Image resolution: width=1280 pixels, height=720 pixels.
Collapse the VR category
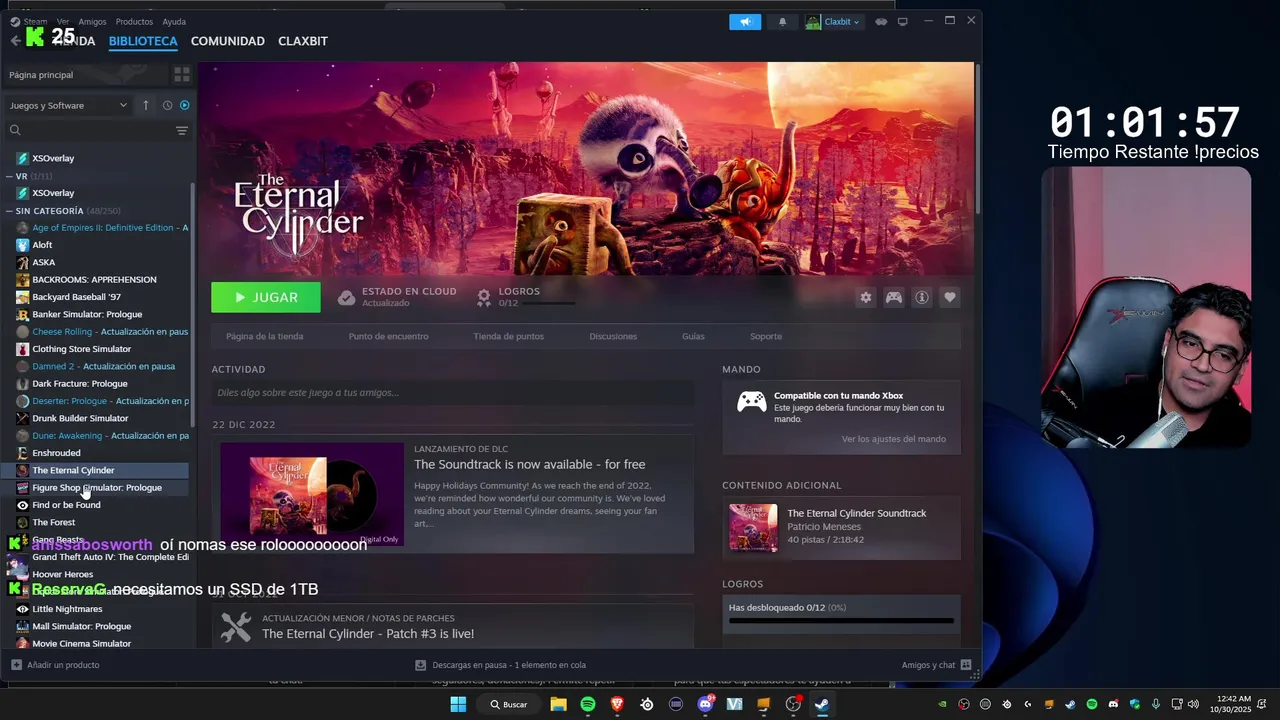[x=9, y=176]
